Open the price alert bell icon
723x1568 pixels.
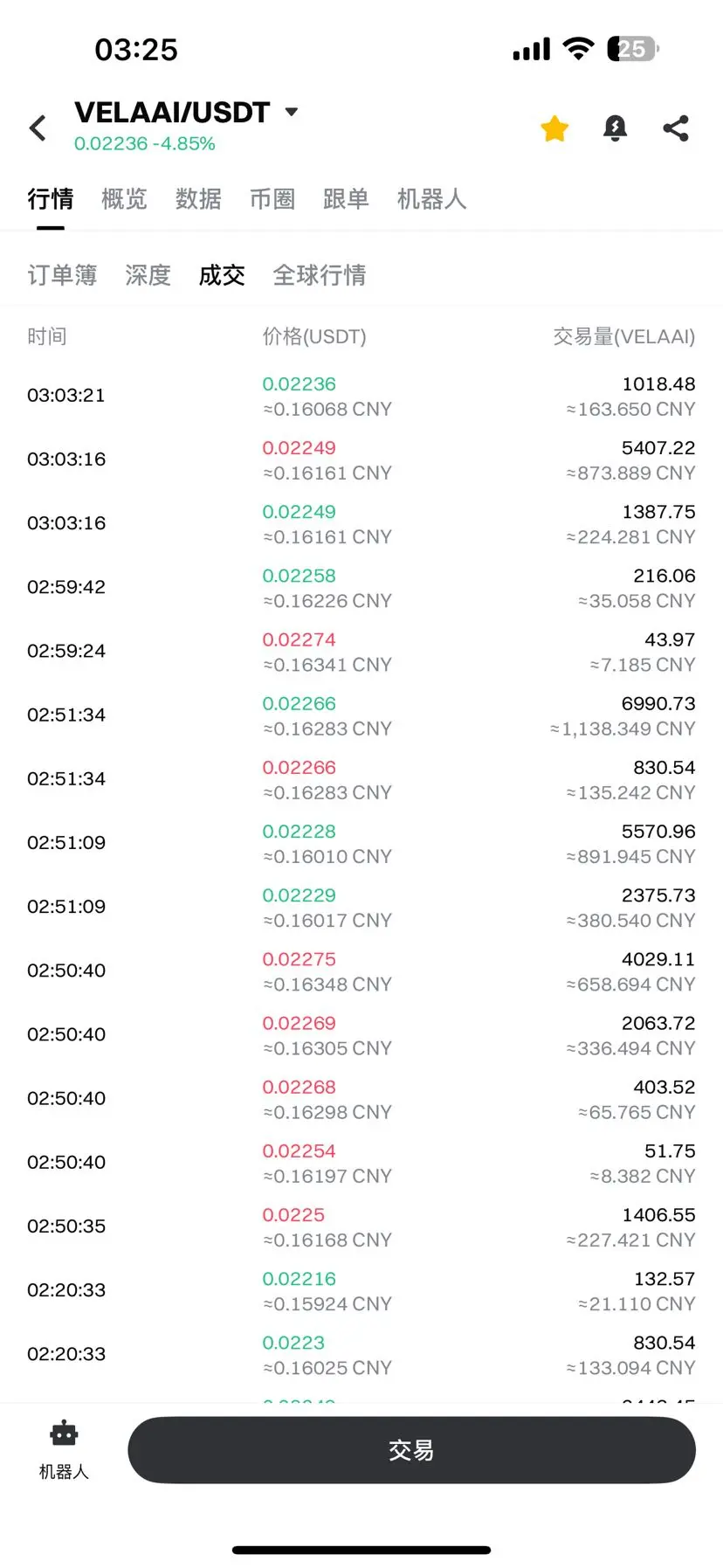(616, 128)
